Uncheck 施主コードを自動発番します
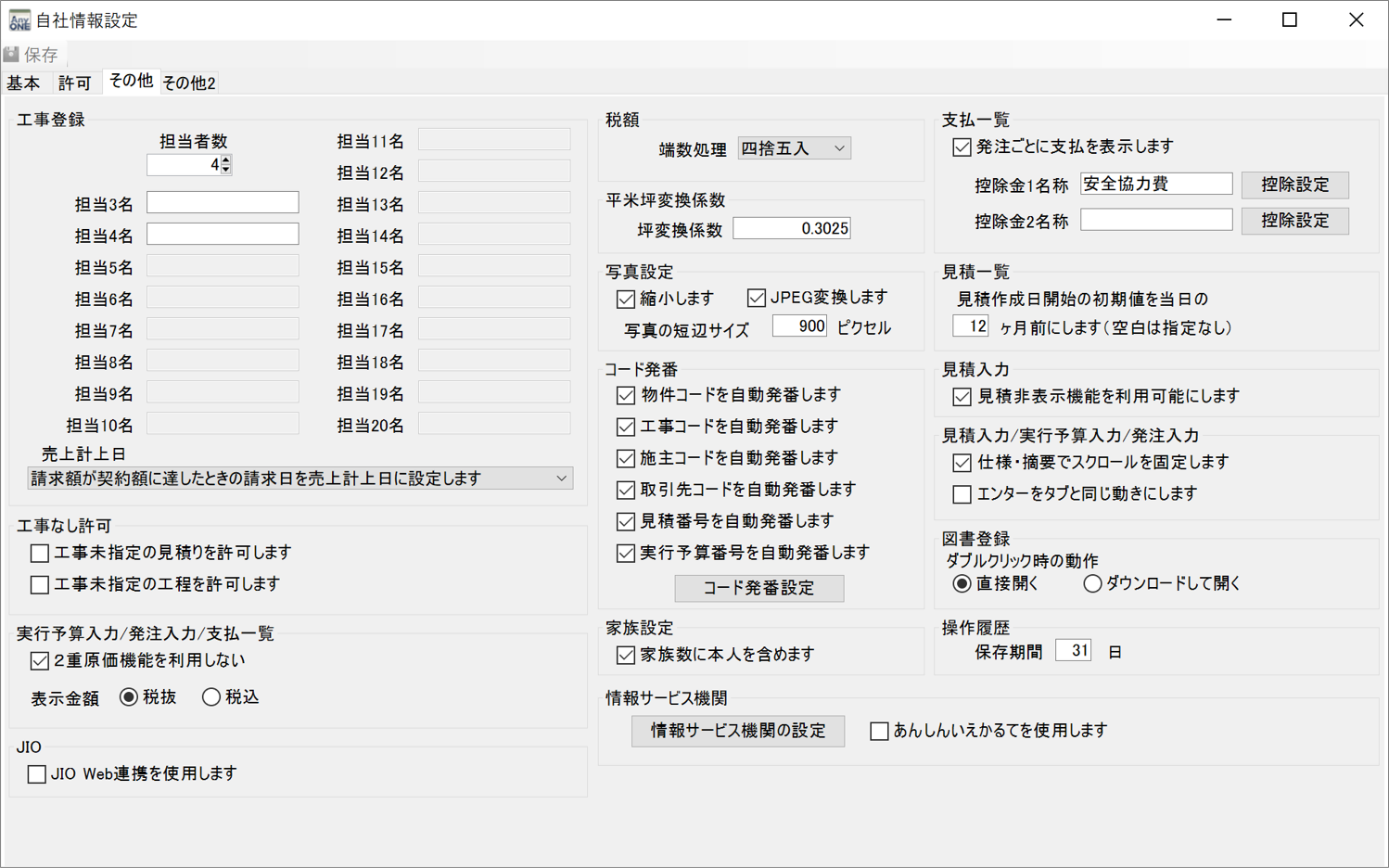1389x868 pixels. coord(626,459)
